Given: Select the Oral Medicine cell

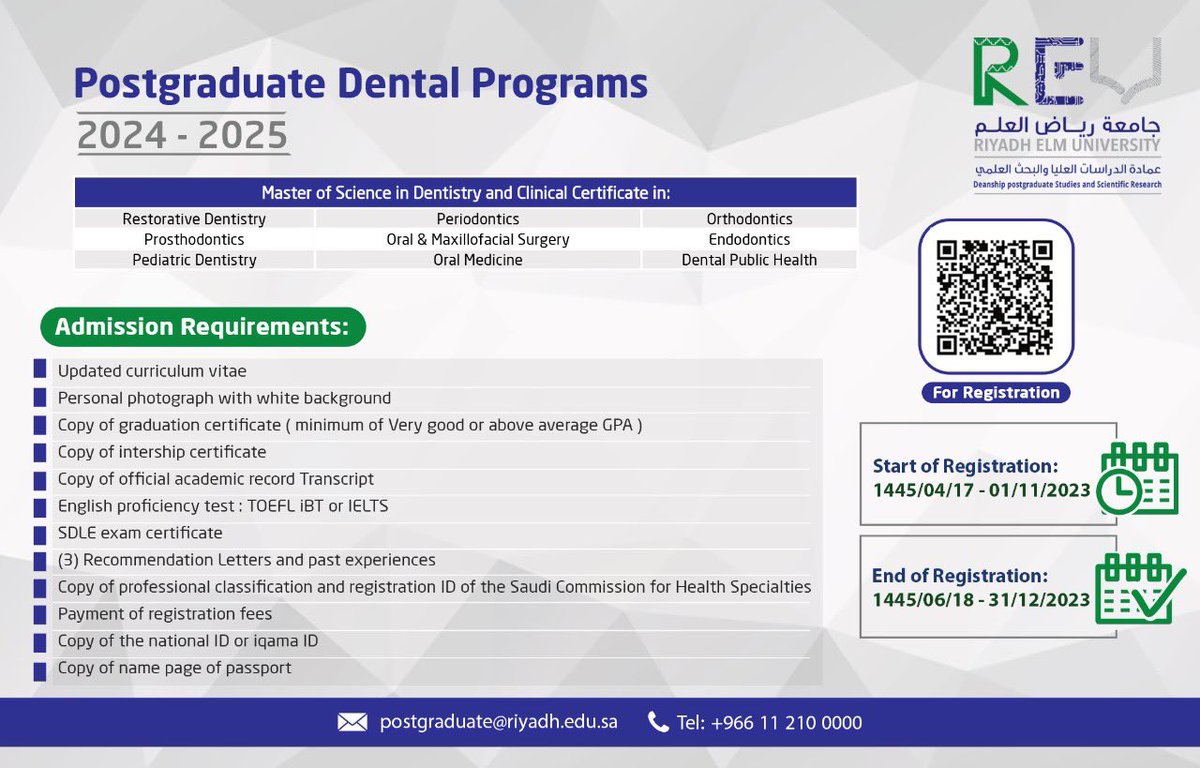Looking at the screenshot, I should [x=478, y=260].
